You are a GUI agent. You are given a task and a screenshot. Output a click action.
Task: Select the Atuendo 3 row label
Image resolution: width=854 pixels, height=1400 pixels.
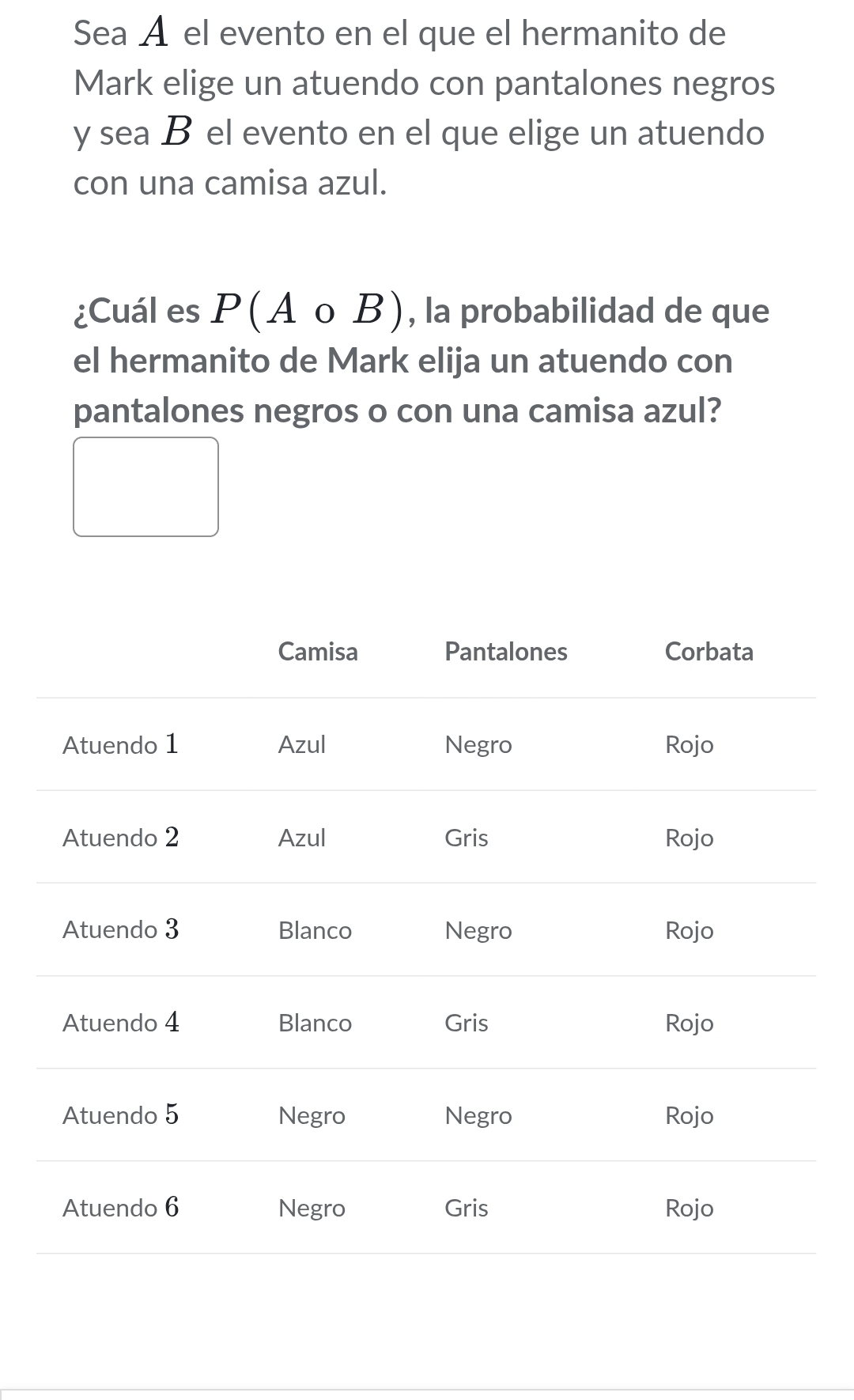coord(121,930)
